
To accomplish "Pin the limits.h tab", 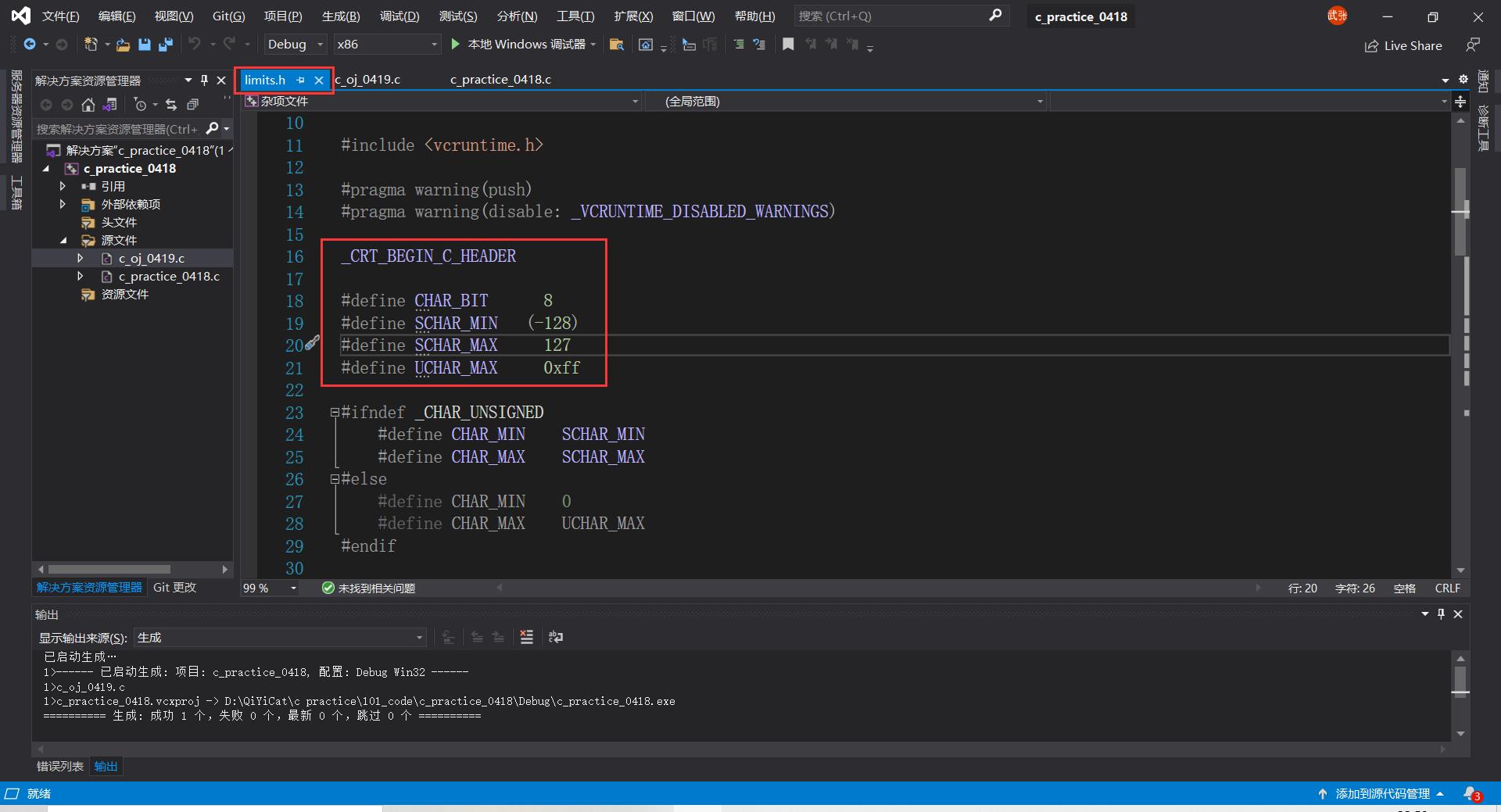I will tap(300, 80).
